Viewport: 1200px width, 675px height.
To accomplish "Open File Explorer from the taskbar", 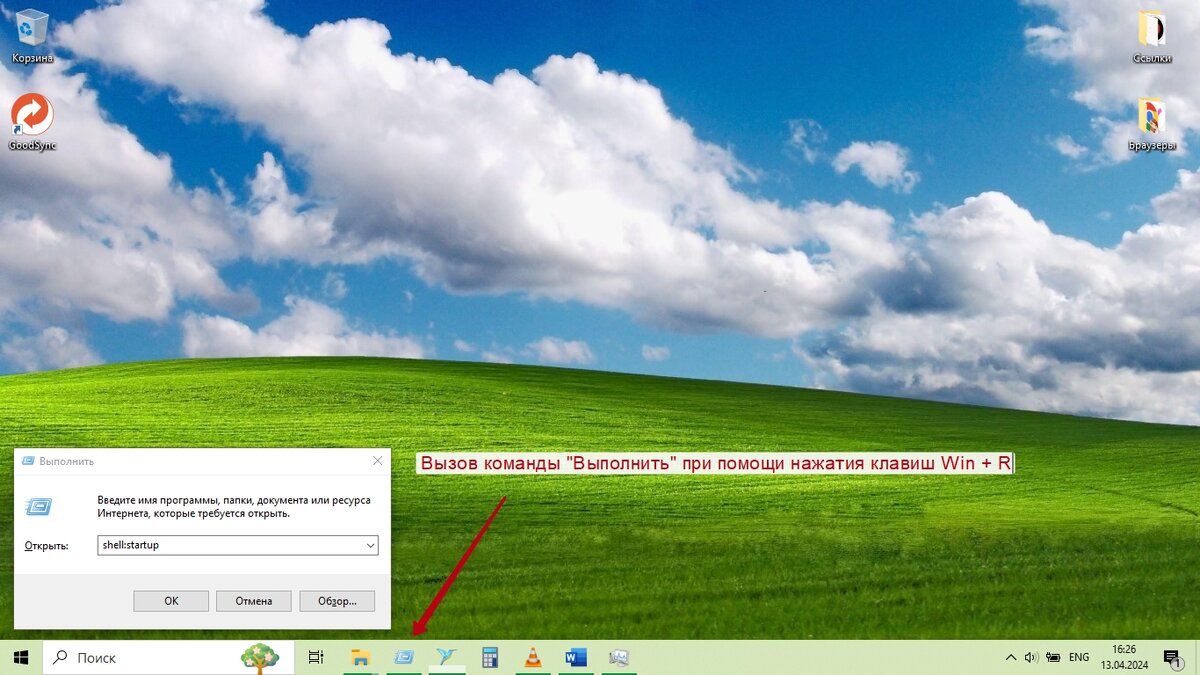I will (360, 657).
